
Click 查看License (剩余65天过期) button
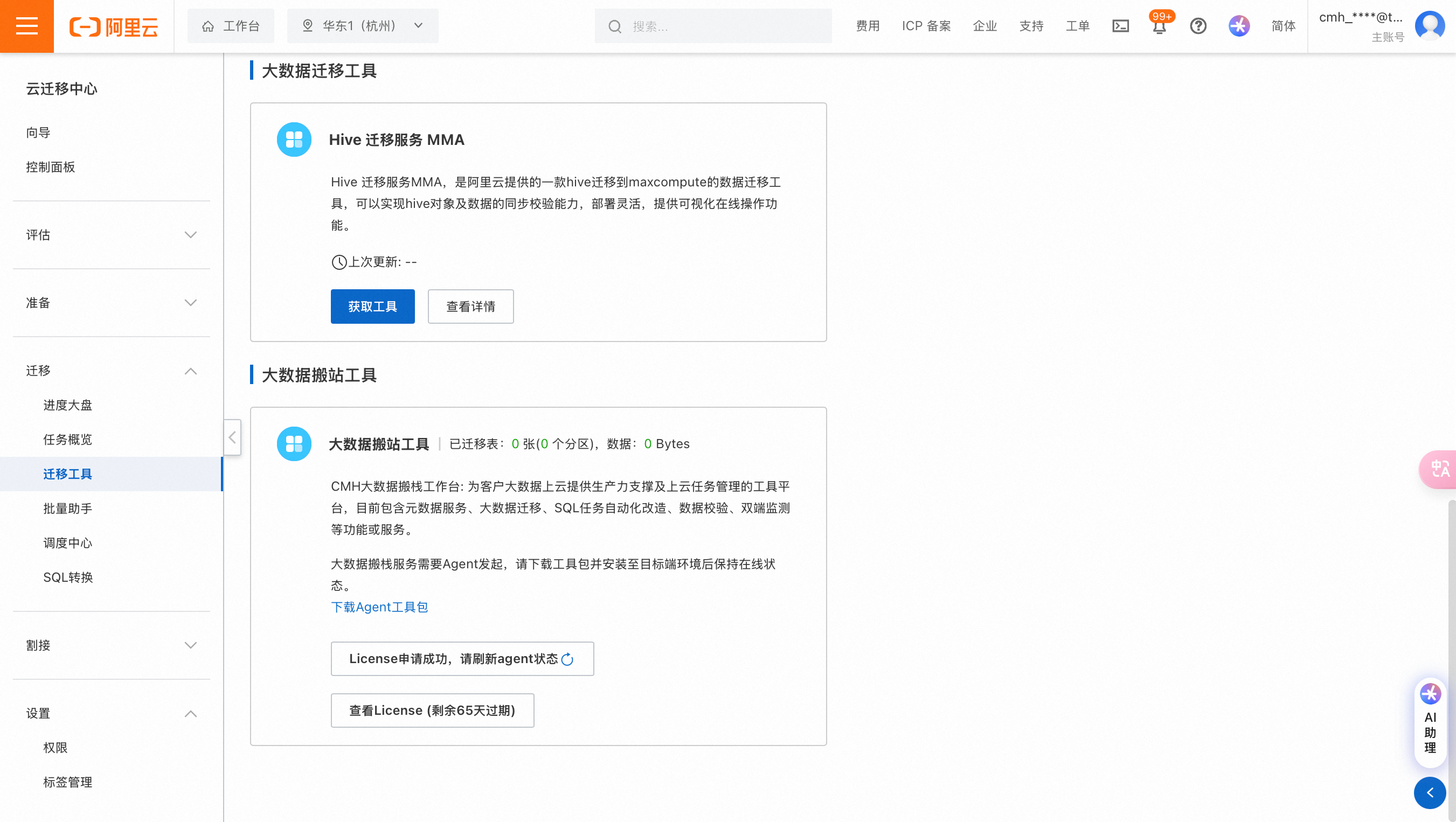[x=432, y=710]
